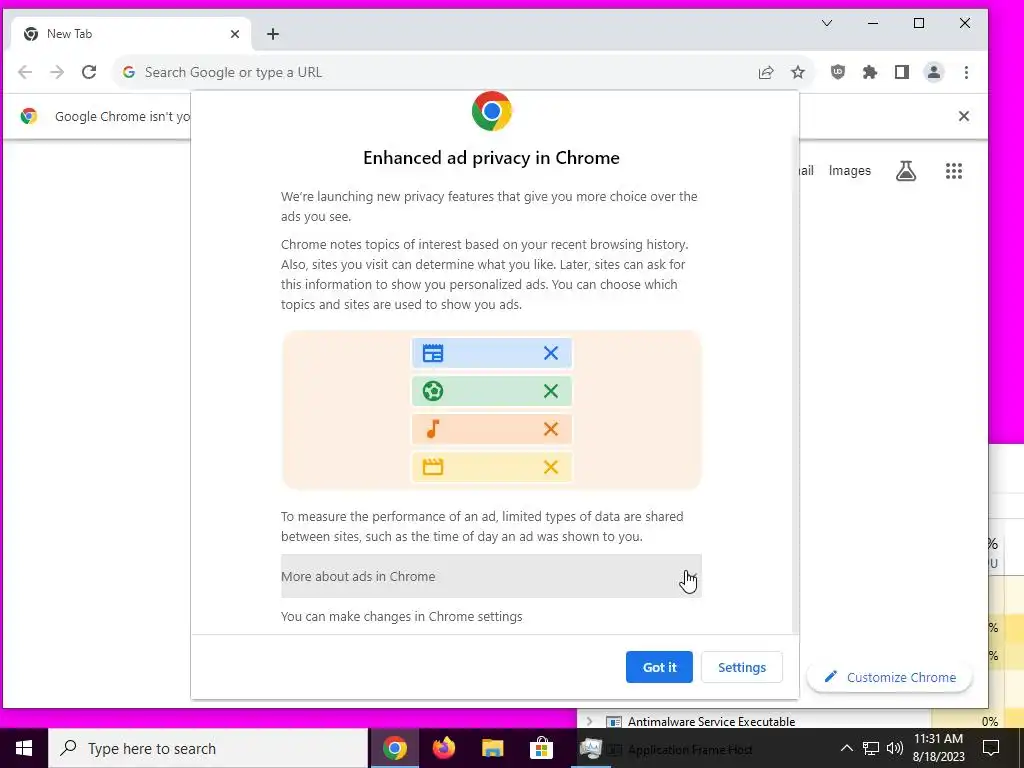The width and height of the screenshot is (1024, 768).
Task: Select the New Tab tab
Action: pyautogui.click(x=131, y=34)
